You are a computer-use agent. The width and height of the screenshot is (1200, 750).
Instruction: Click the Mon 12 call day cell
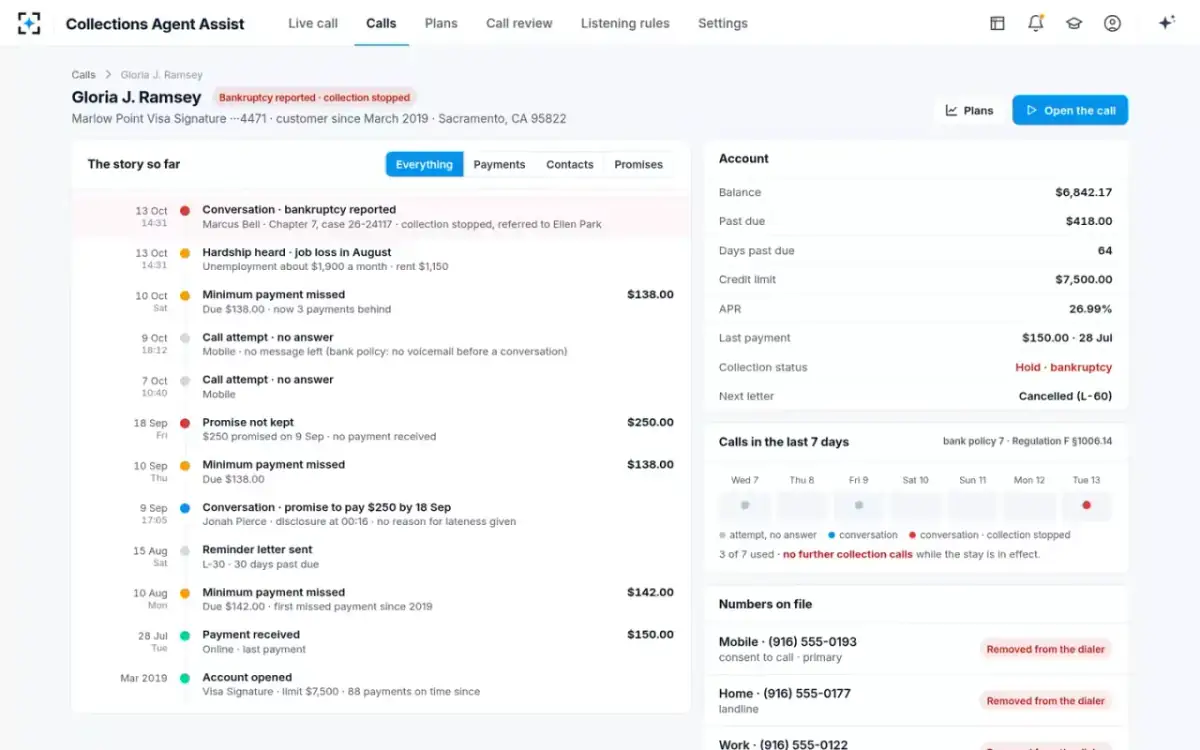click(x=1030, y=505)
